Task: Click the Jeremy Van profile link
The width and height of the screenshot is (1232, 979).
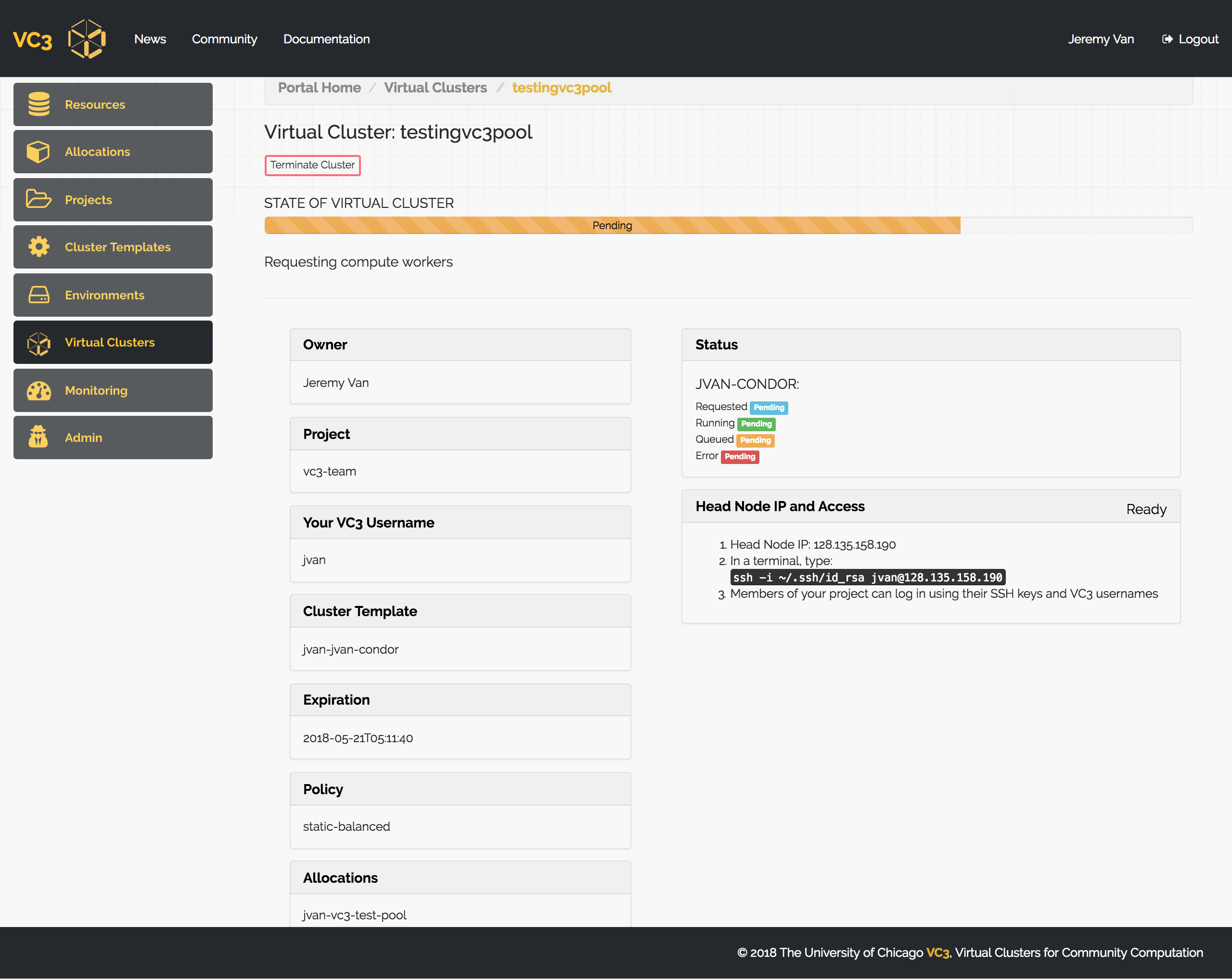Action: [1101, 39]
